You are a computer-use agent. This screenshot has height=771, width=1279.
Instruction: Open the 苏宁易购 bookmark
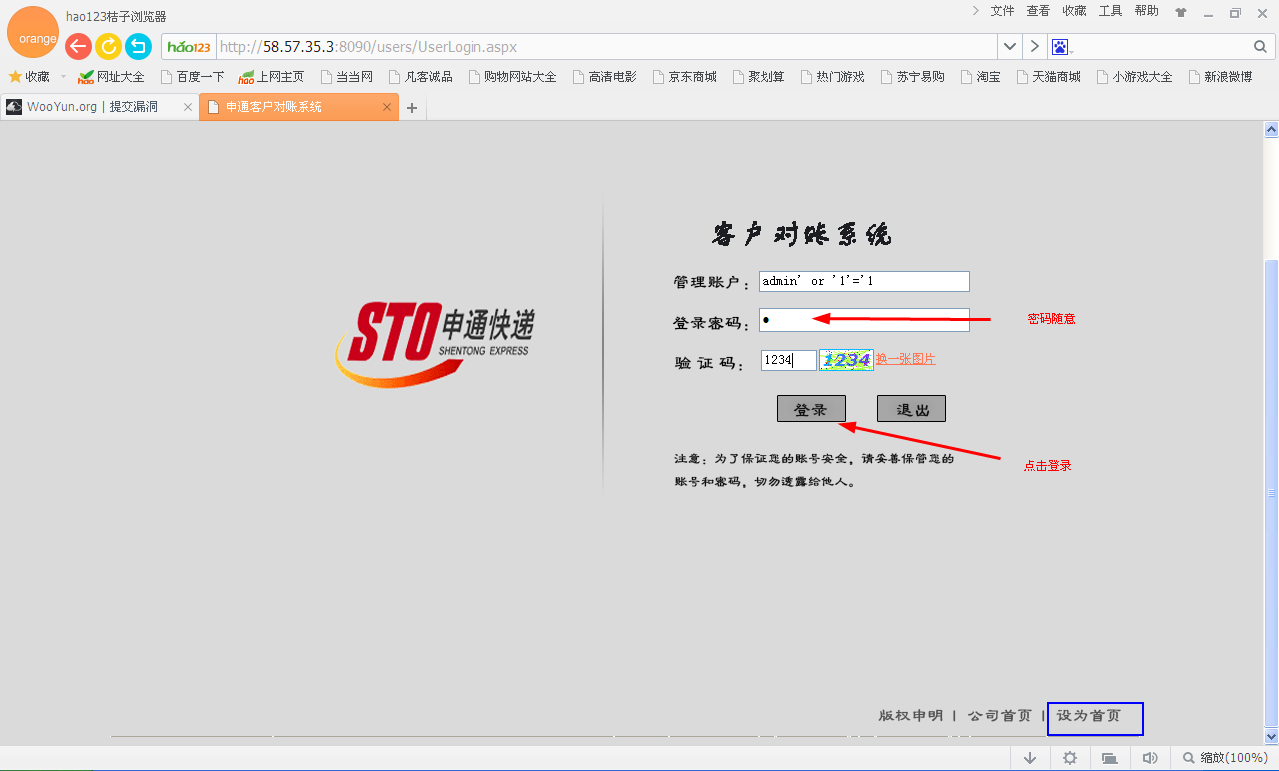[x=912, y=77]
